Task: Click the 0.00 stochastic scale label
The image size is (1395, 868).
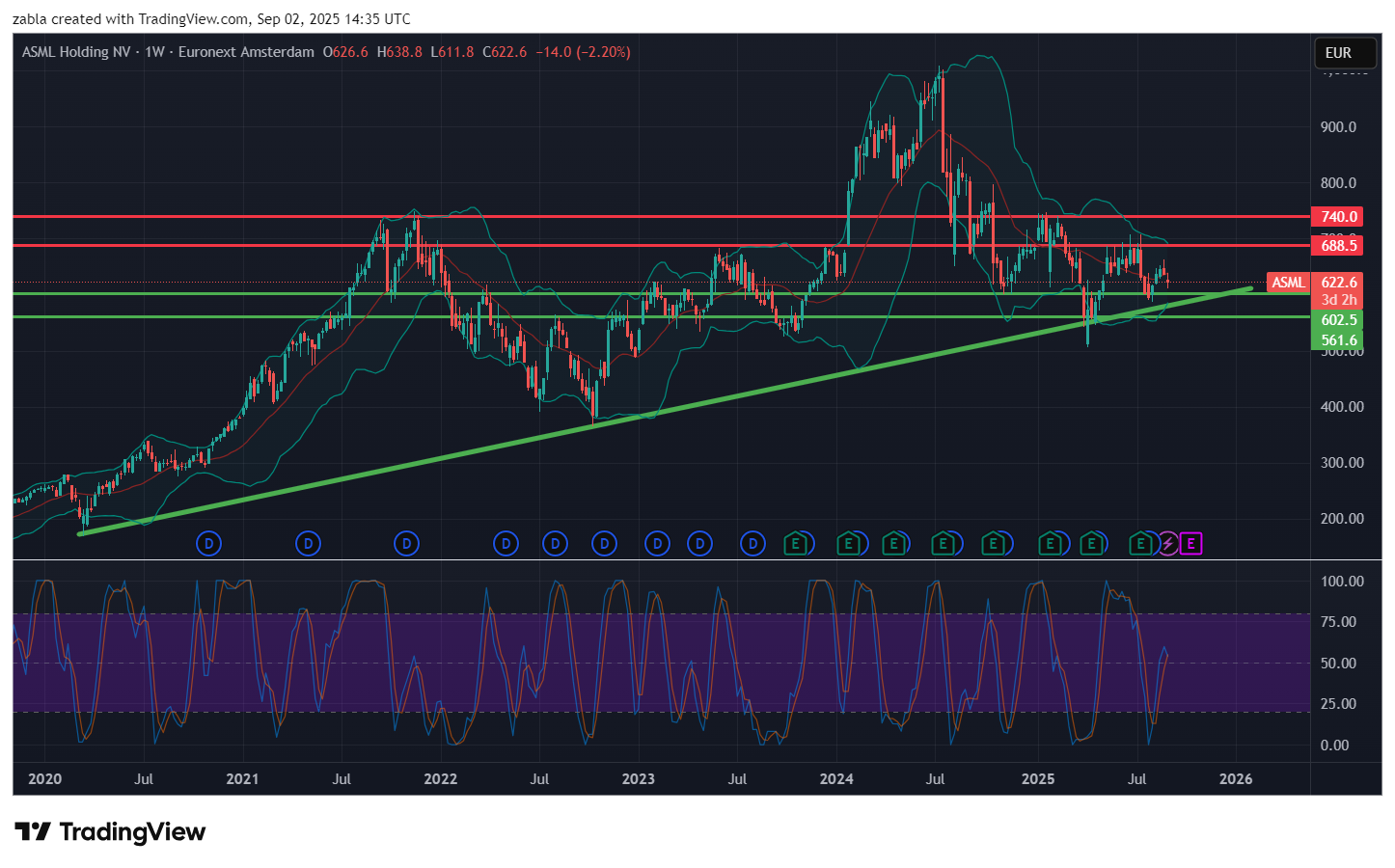Action: 1334,746
